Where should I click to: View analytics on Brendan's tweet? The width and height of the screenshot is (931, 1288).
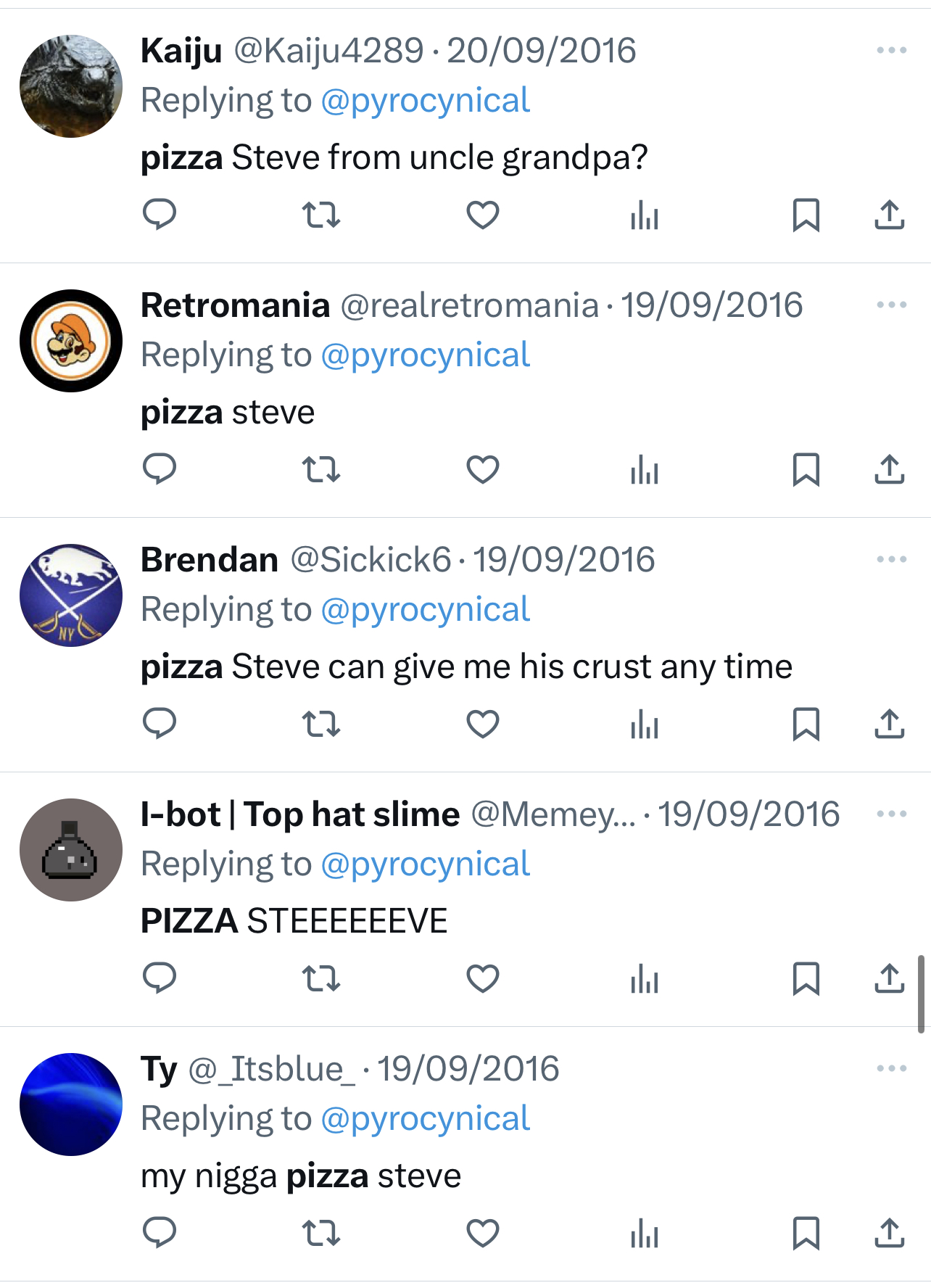tap(644, 724)
